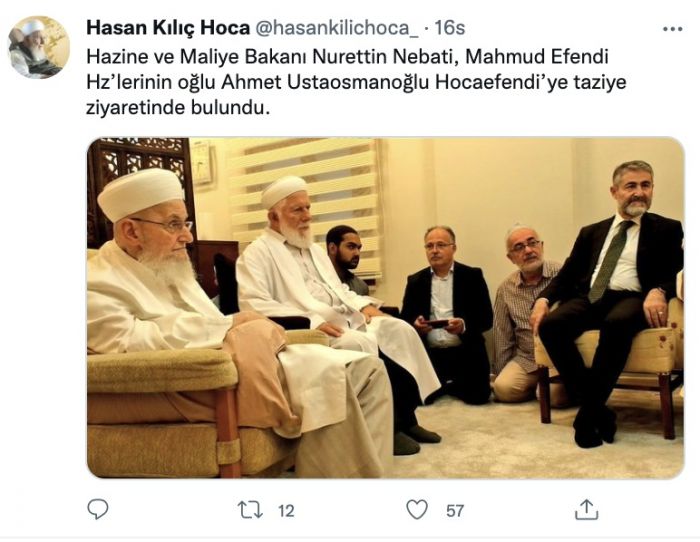The height and width of the screenshot is (542, 700).
Task: Select the tweet text ending 'ziyaretinde bulundu.'
Action: point(356,82)
